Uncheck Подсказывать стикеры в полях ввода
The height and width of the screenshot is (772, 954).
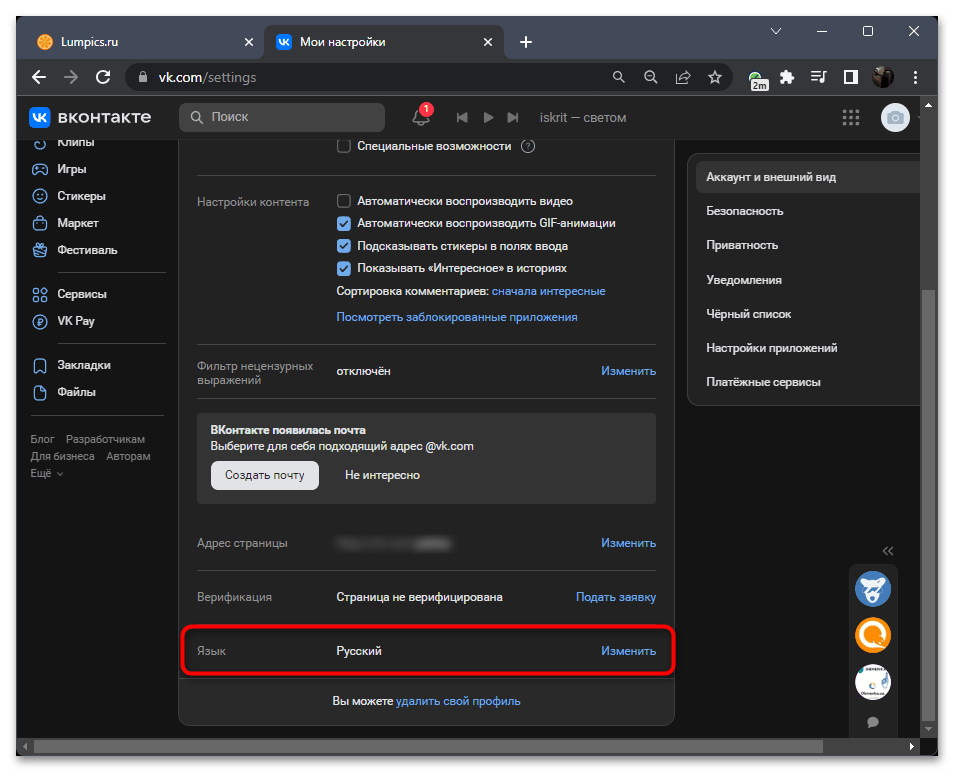[344, 246]
